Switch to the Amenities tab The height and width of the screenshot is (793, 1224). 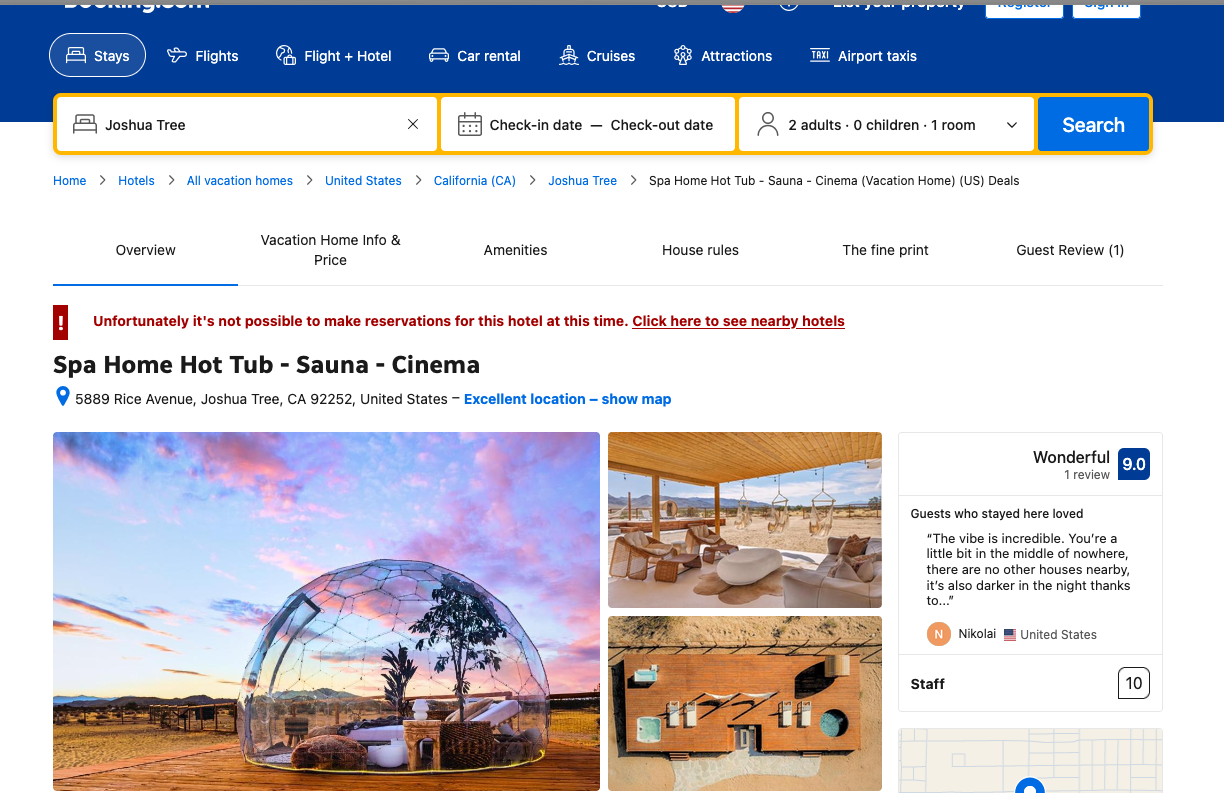tap(515, 250)
